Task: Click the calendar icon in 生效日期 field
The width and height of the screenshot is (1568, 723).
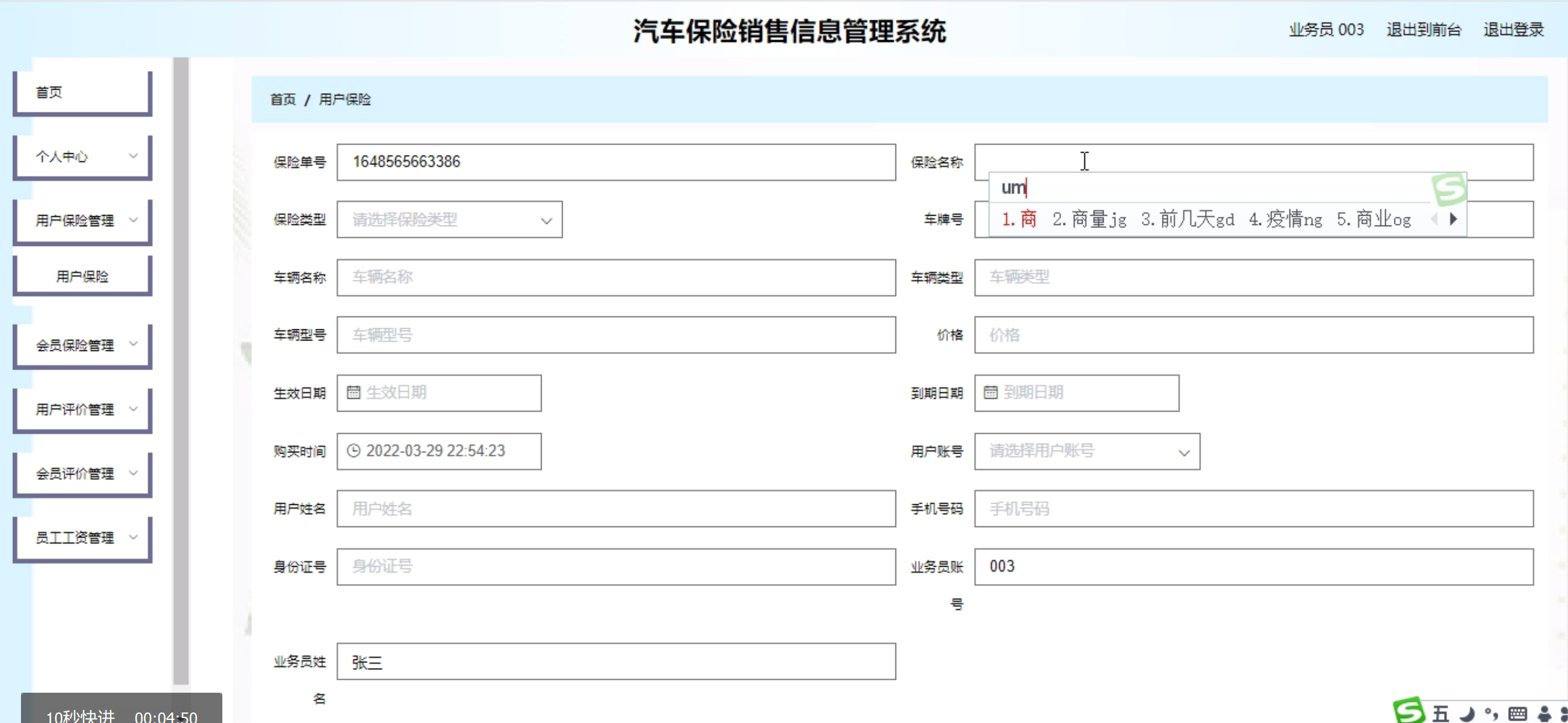Action: [353, 392]
